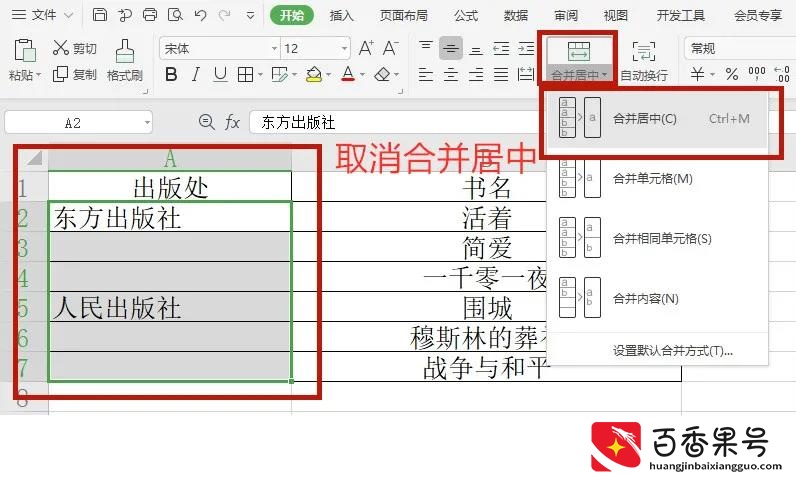Toggle middle vertical alignment
Viewport: 796px width, 477px height.
(451, 49)
